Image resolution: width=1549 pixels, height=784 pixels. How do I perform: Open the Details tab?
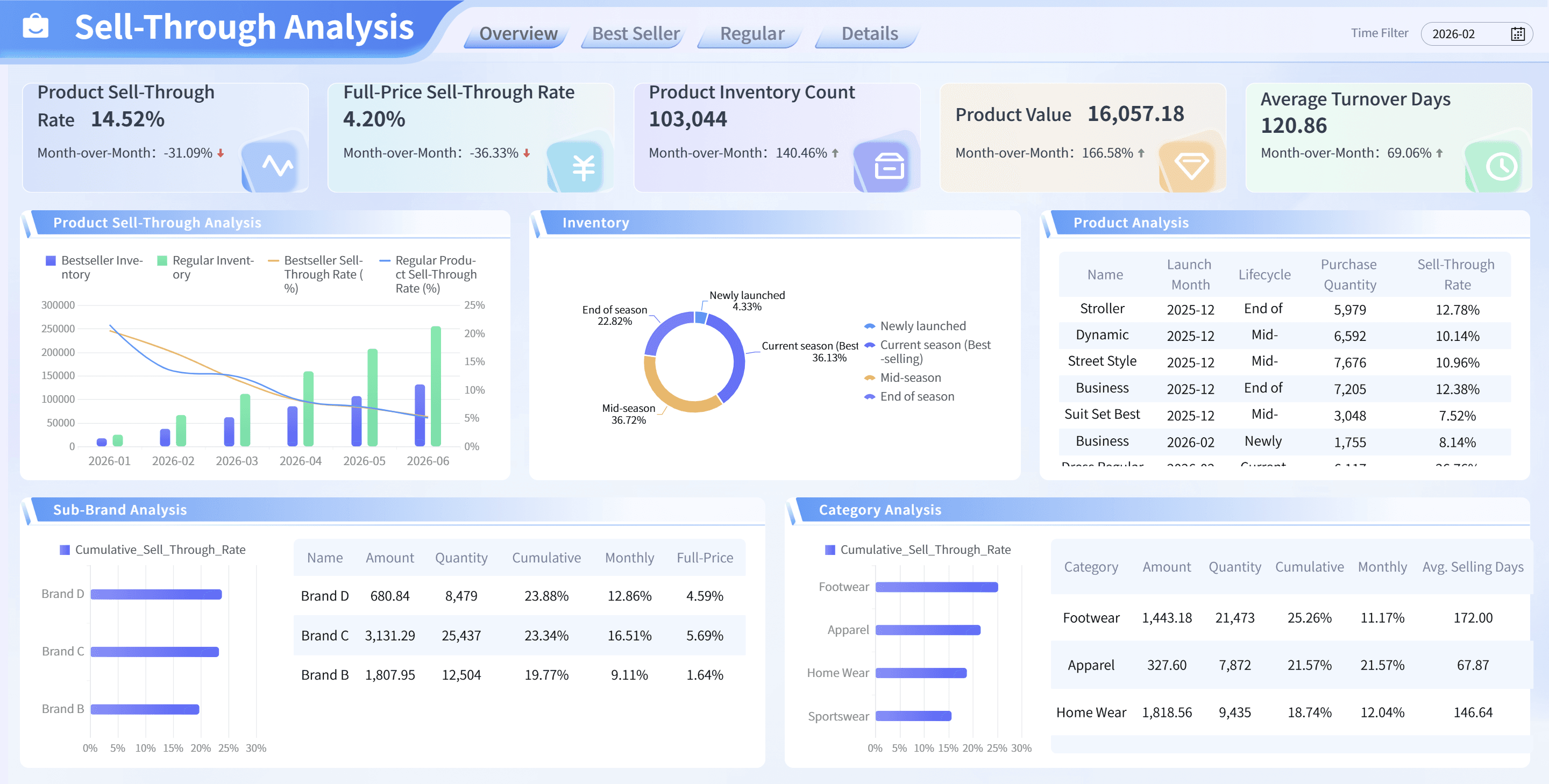tap(869, 34)
